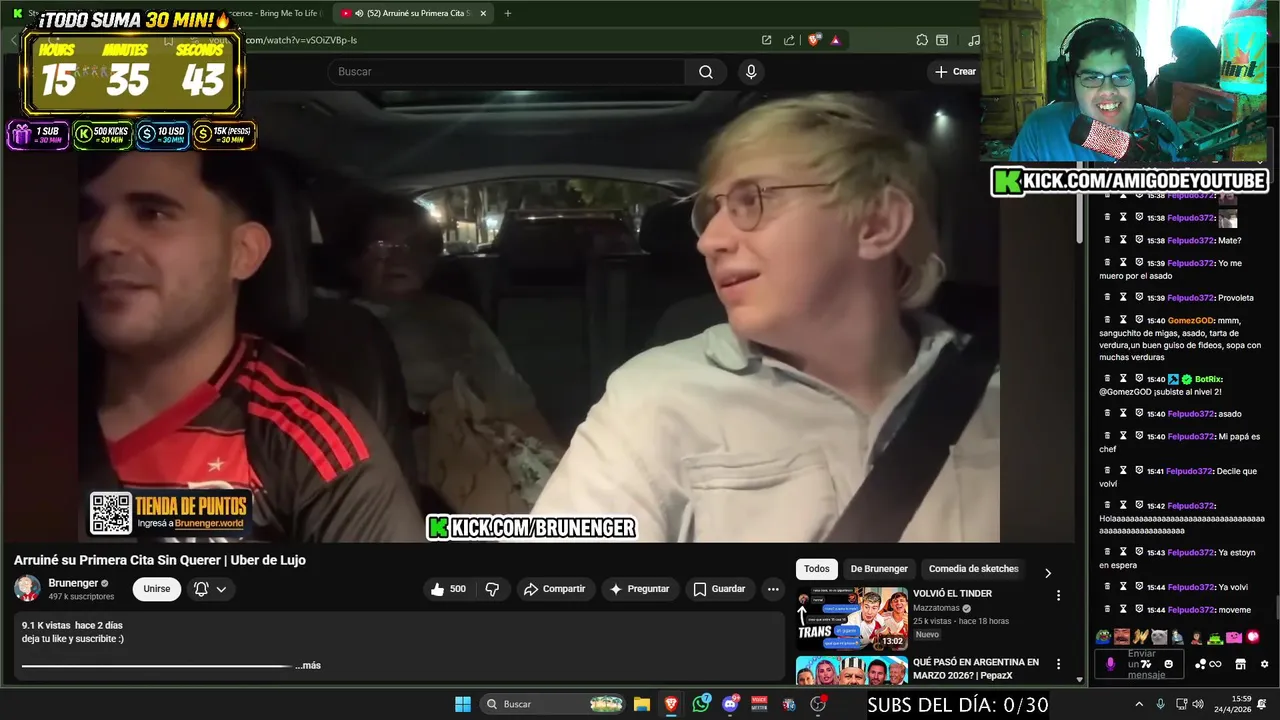Select the De Brunenger filter chip
Screen dimensions: 1280x720
(x=879, y=569)
